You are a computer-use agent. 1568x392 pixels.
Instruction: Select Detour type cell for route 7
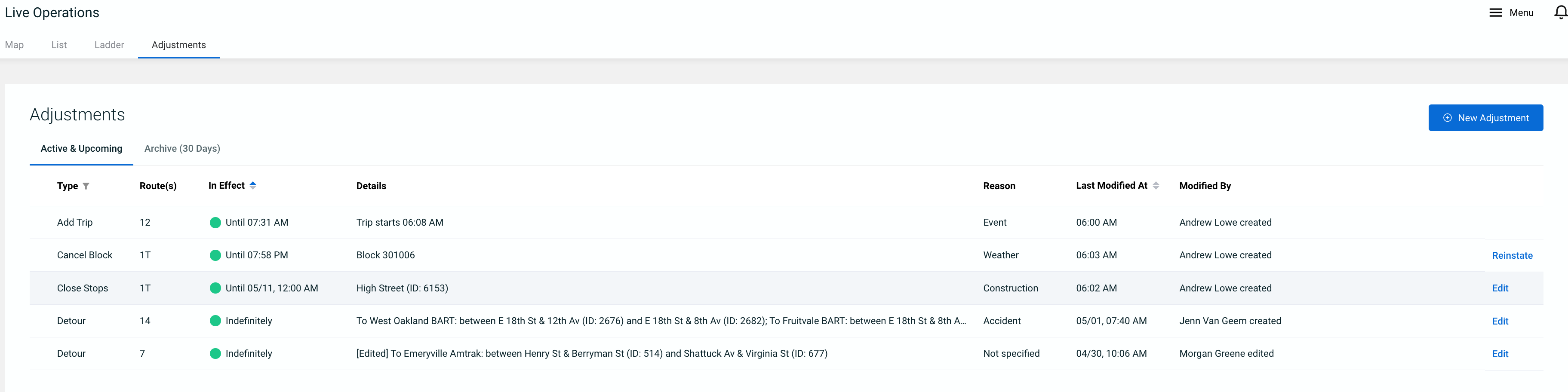tap(71, 354)
